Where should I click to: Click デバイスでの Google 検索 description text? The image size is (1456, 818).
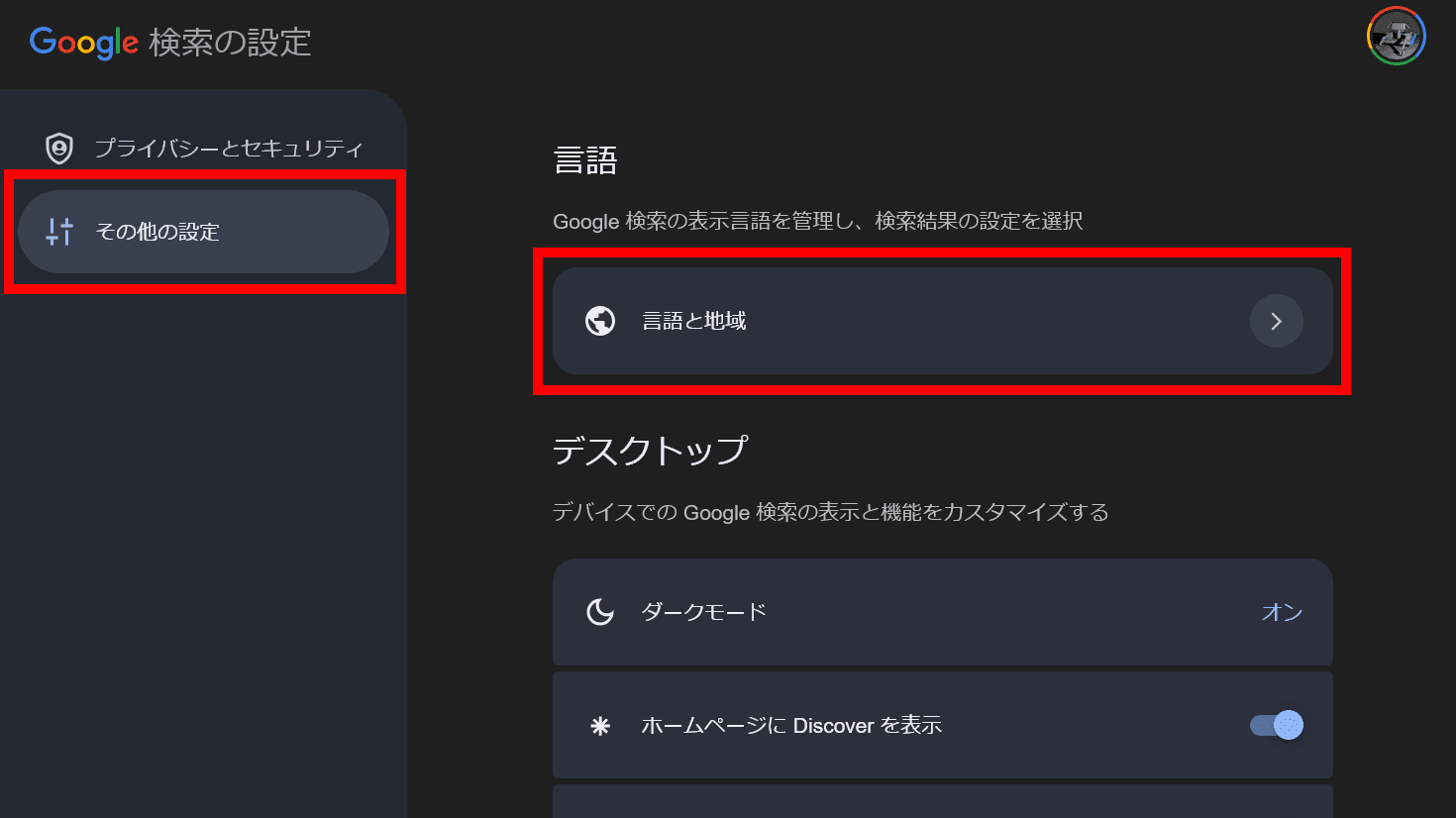[830, 512]
